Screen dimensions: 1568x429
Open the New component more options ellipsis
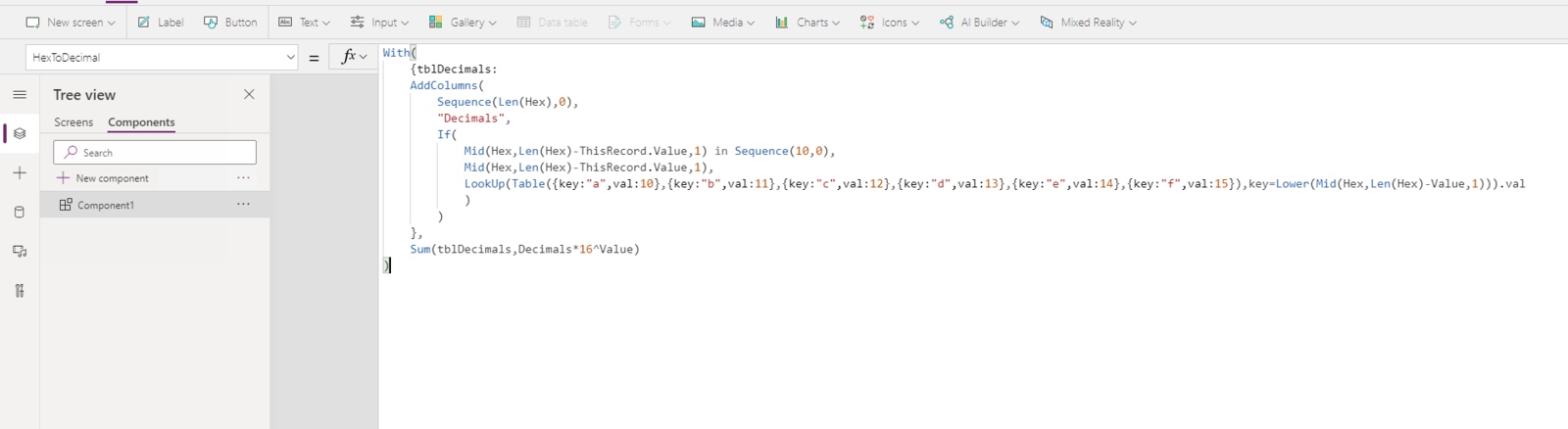[x=243, y=178]
